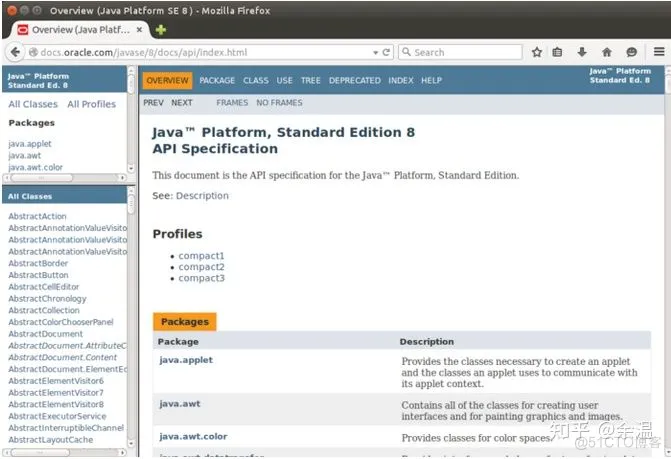
Task: Open the AbstractDocument class link
Action: [x=45, y=334]
